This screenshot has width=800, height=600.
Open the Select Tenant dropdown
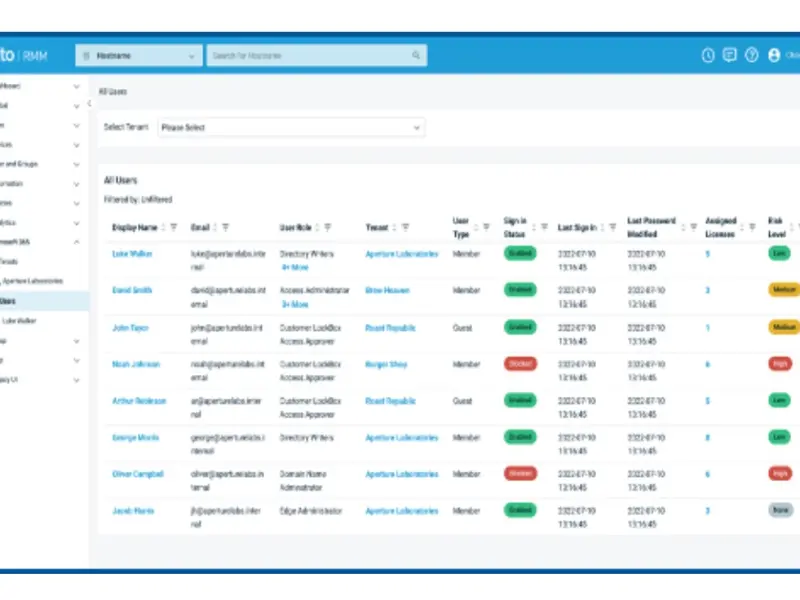(x=290, y=128)
